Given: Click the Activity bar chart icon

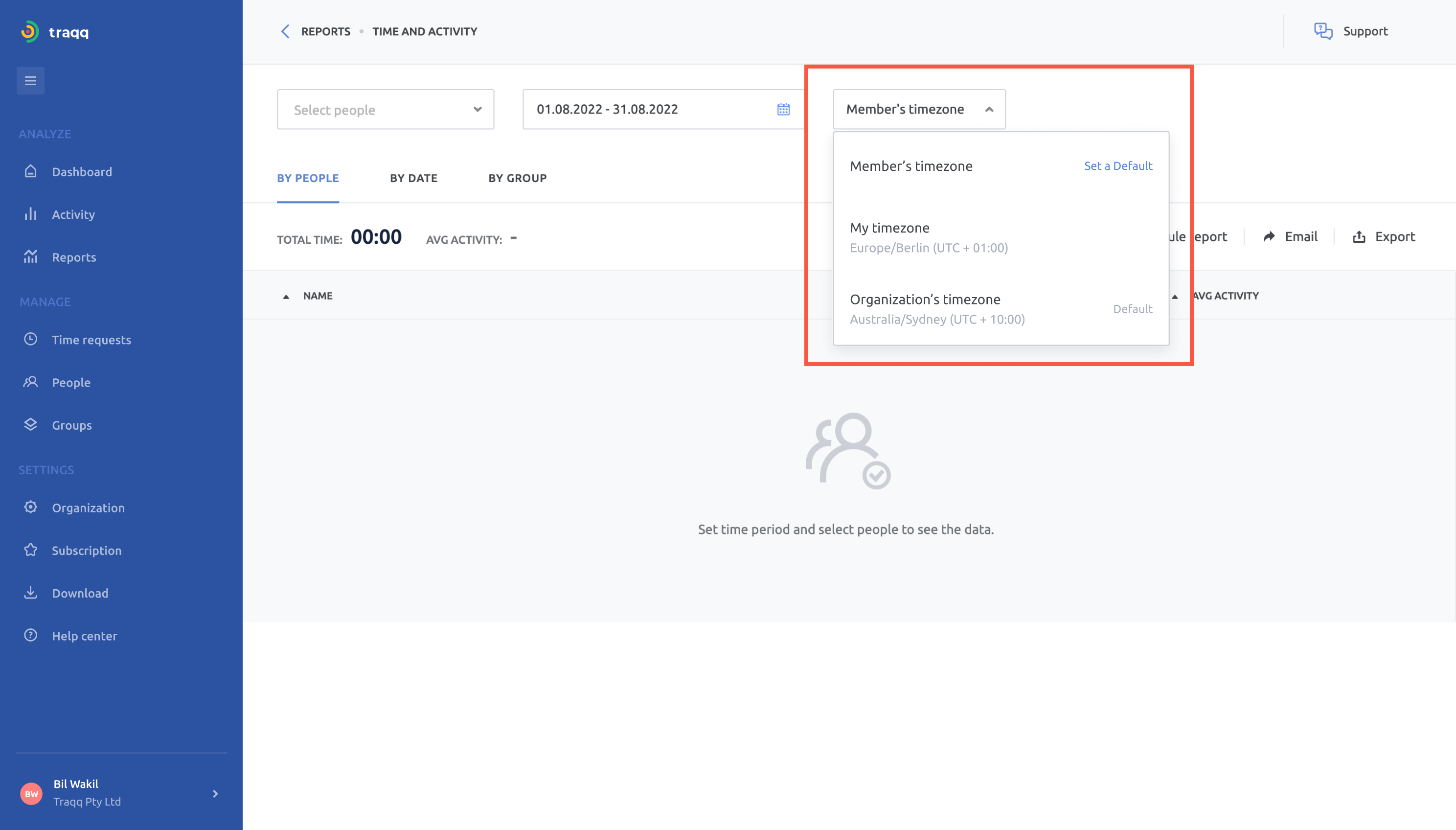Looking at the screenshot, I should [31, 214].
